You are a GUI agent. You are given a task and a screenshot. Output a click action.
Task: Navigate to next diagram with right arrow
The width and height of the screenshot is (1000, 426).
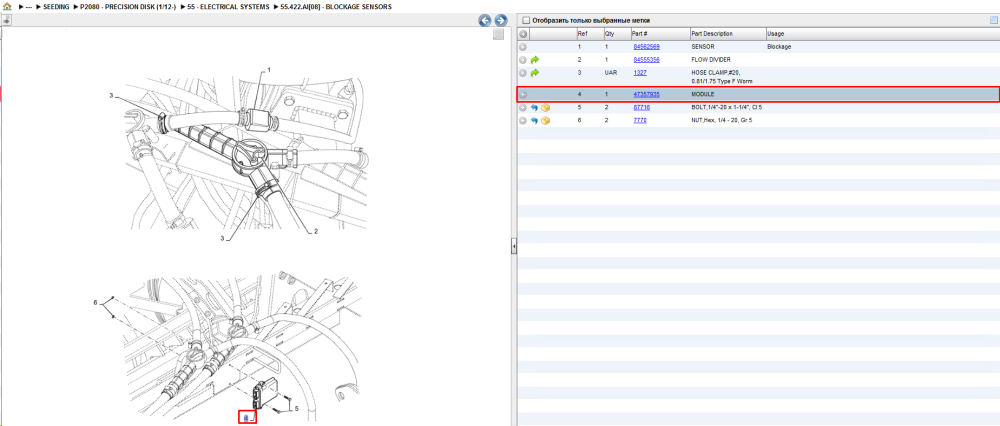coord(501,20)
